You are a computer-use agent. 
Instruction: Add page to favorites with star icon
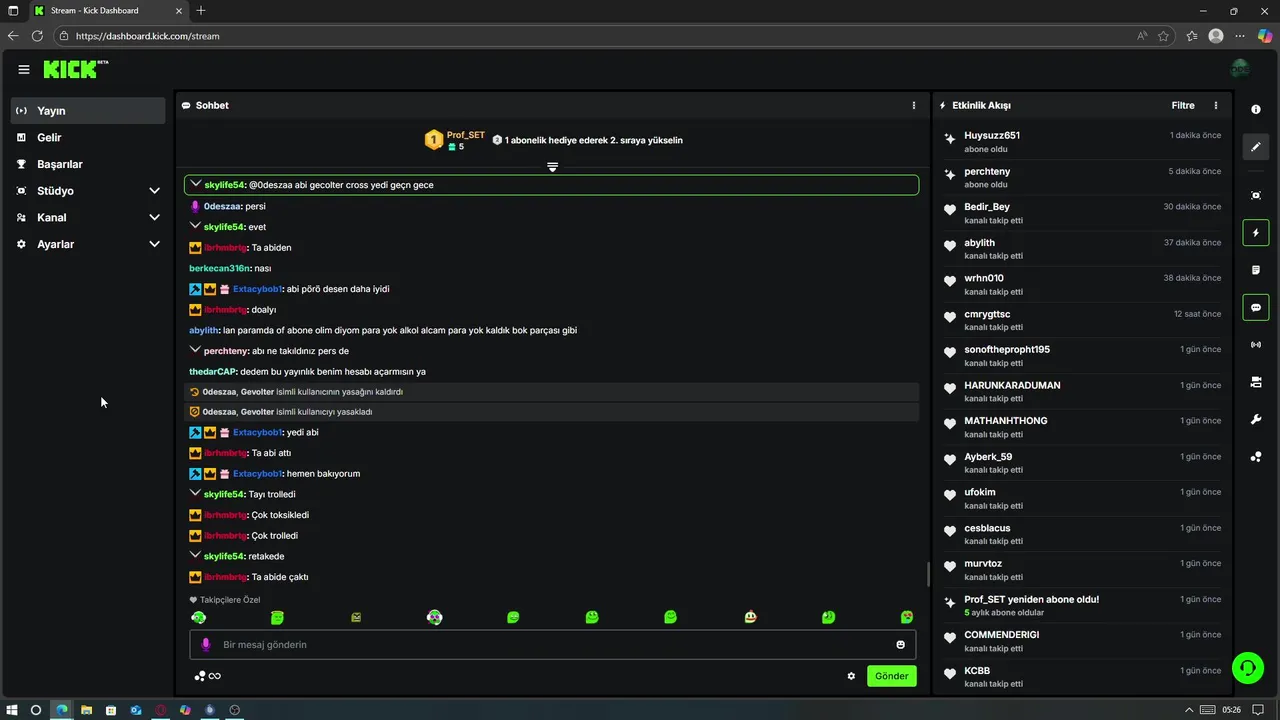[1163, 36]
